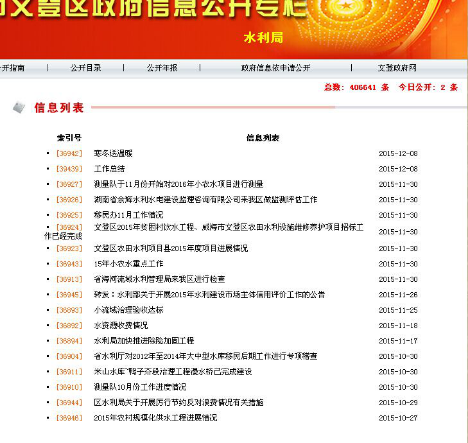Click the document icon beside 信息列表 heading
The width and height of the screenshot is (468, 443).
pos(19,107)
